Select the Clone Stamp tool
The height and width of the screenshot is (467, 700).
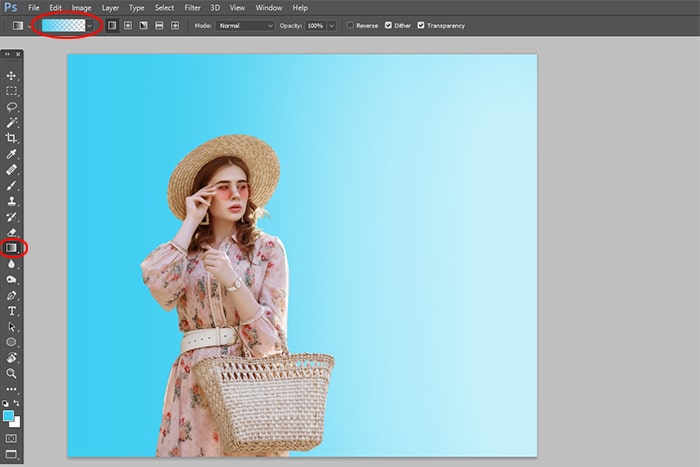12,201
